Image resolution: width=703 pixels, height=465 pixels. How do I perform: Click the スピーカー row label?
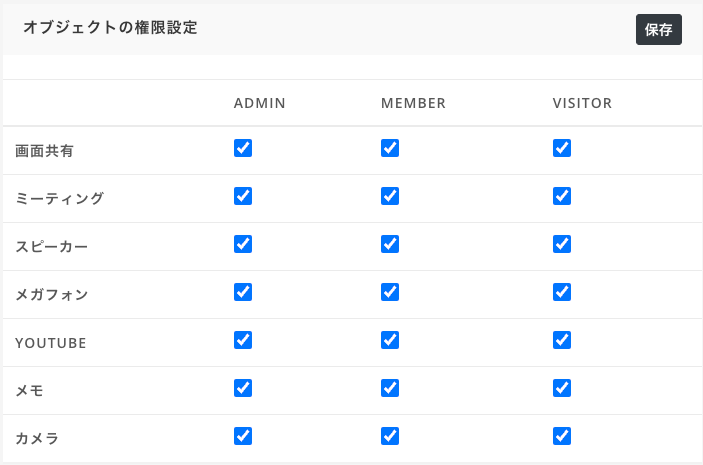coord(52,246)
